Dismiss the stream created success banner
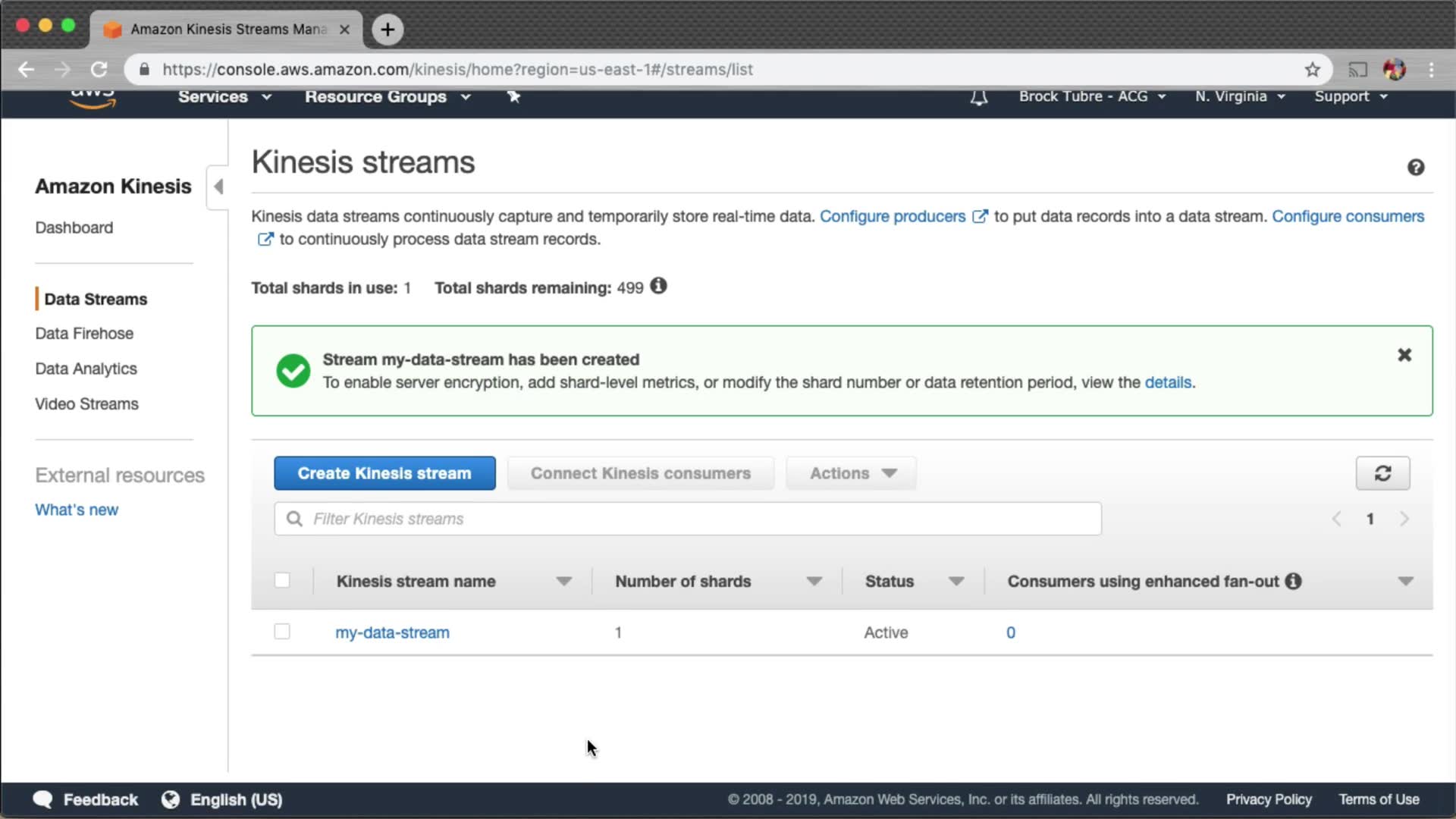1456x819 pixels. [1404, 355]
